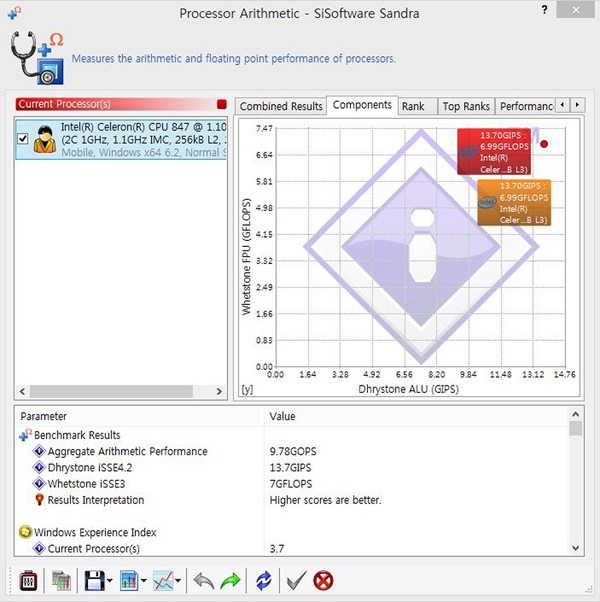Click the red 13.70GIPS result label
Screen dimensions: 600x602
pyautogui.click(x=494, y=152)
